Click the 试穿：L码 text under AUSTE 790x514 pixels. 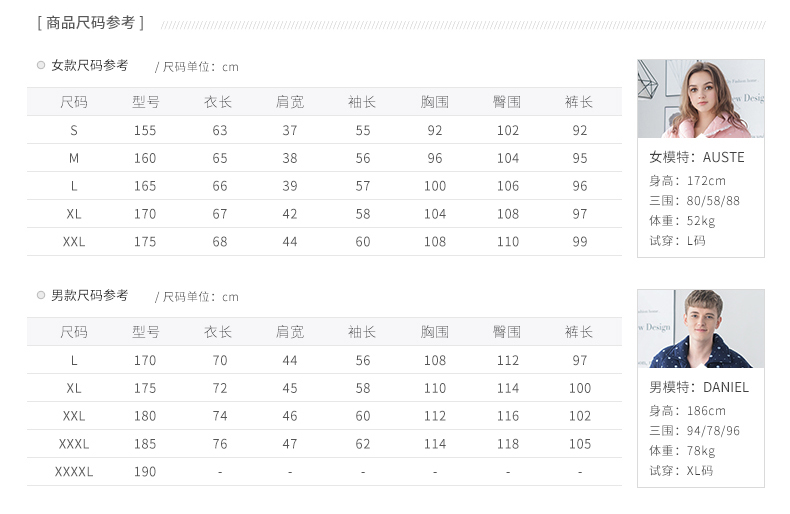point(677,241)
